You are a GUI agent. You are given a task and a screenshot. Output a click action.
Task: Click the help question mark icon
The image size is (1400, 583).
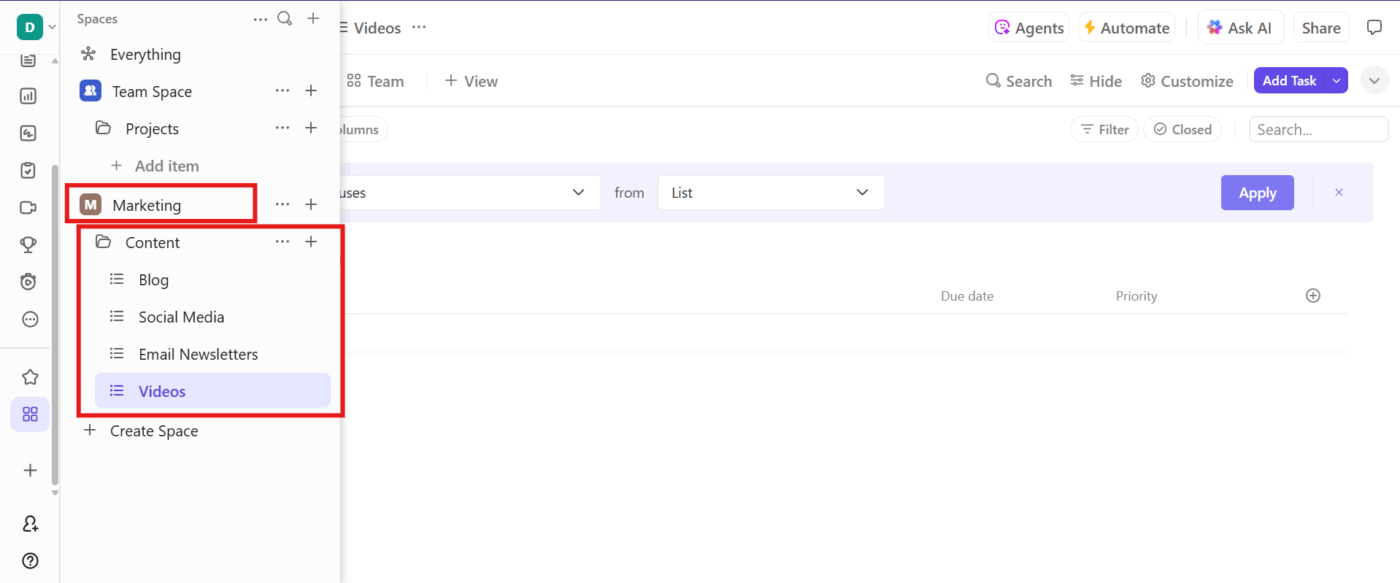pyautogui.click(x=29, y=561)
